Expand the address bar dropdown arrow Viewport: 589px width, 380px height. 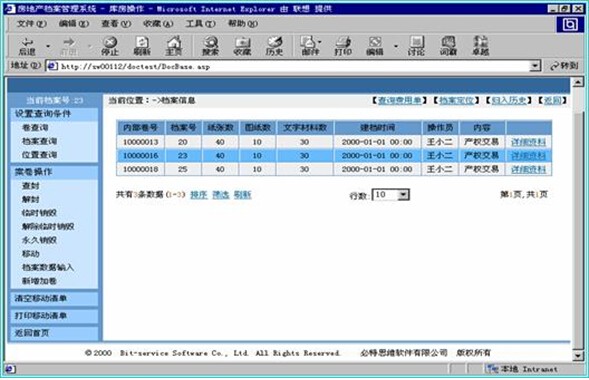tap(535, 66)
